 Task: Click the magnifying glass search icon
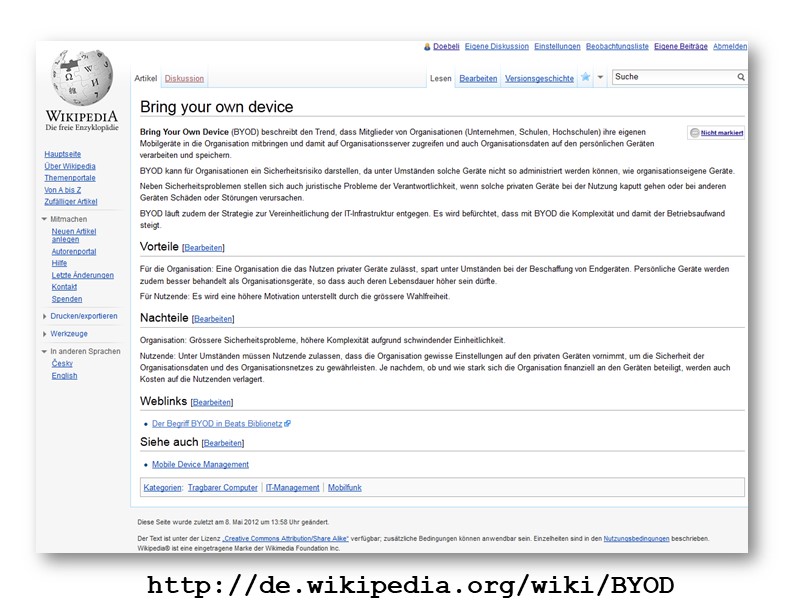point(741,77)
